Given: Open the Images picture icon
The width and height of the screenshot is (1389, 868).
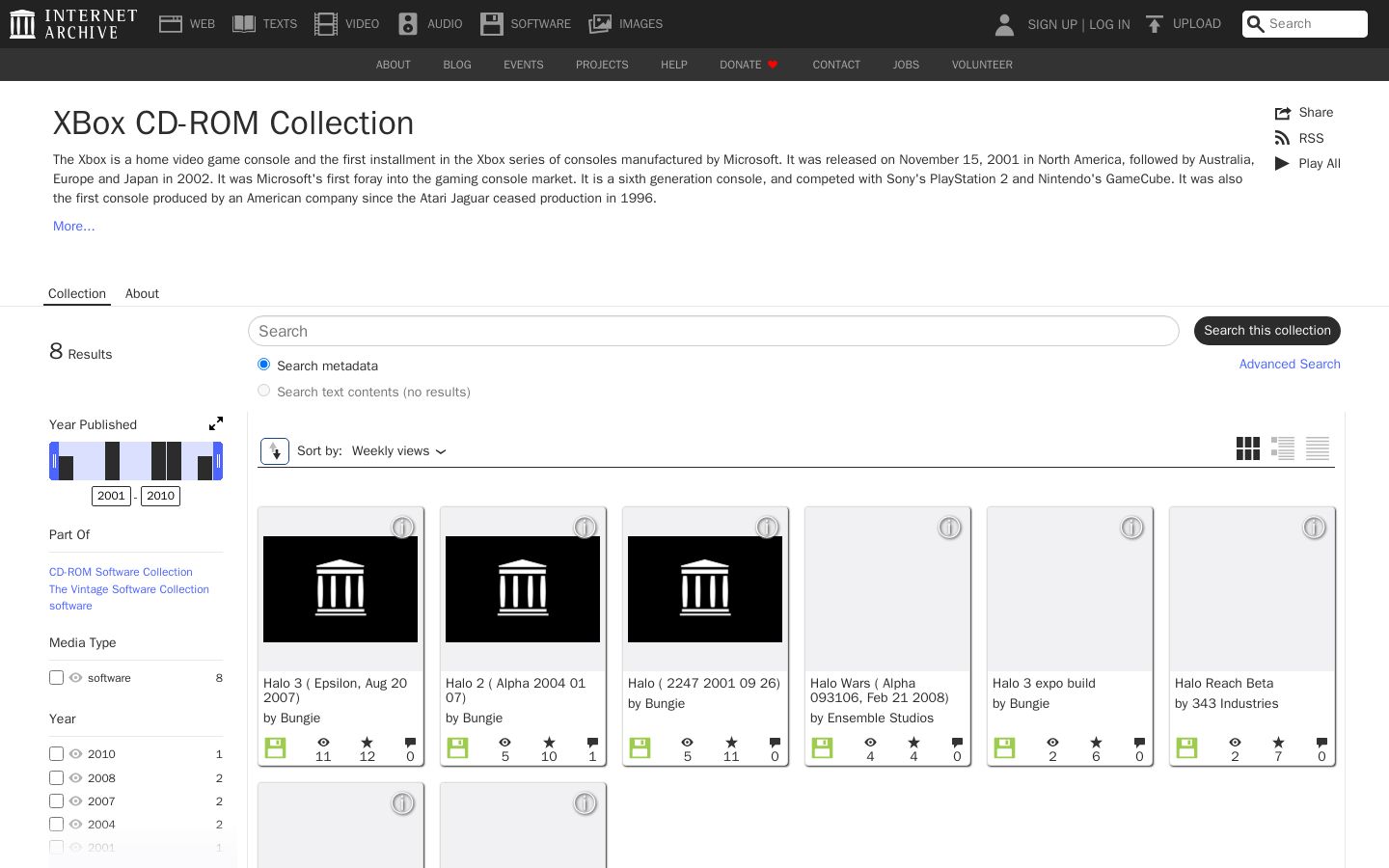Looking at the screenshot, I should point(600,24).
